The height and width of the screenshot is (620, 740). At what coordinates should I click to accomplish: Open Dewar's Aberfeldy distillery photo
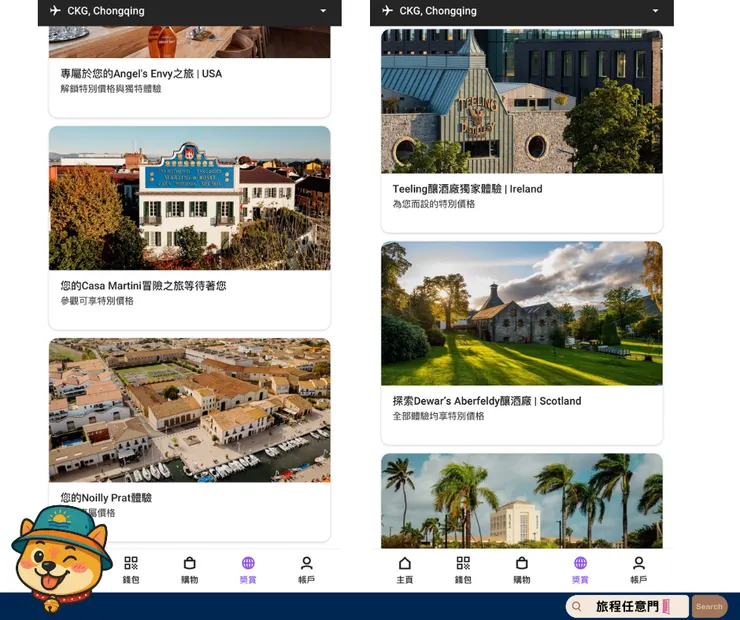click(x=522, y=313)
